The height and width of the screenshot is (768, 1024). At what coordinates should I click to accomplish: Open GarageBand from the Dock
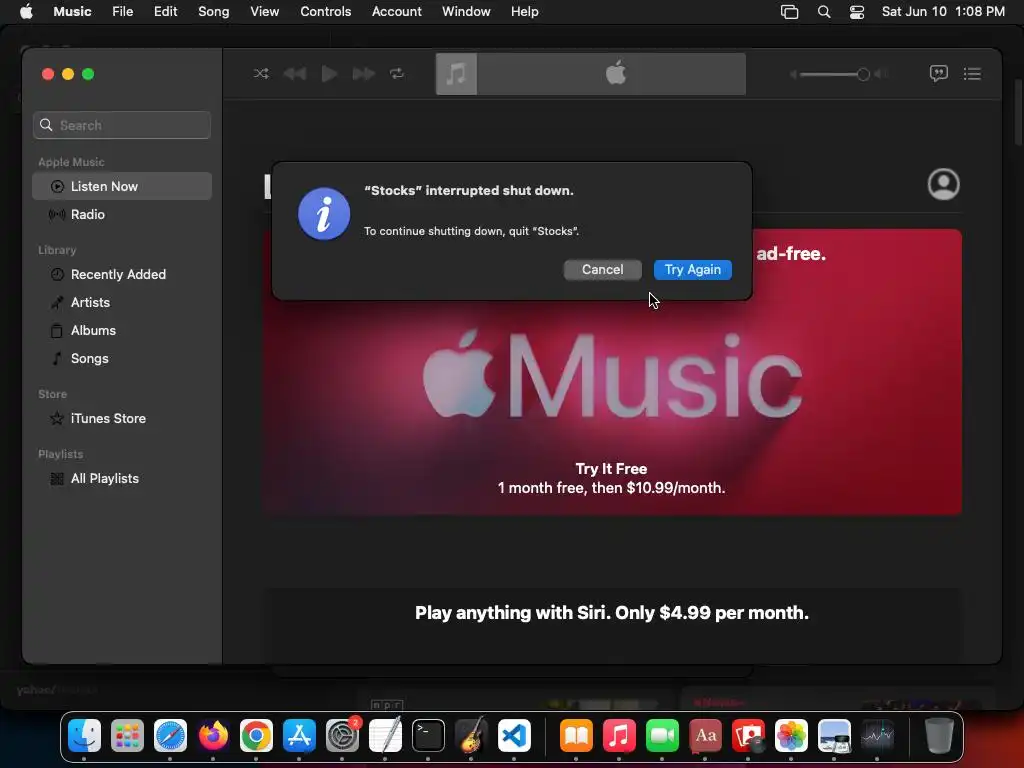coord(471,736)
